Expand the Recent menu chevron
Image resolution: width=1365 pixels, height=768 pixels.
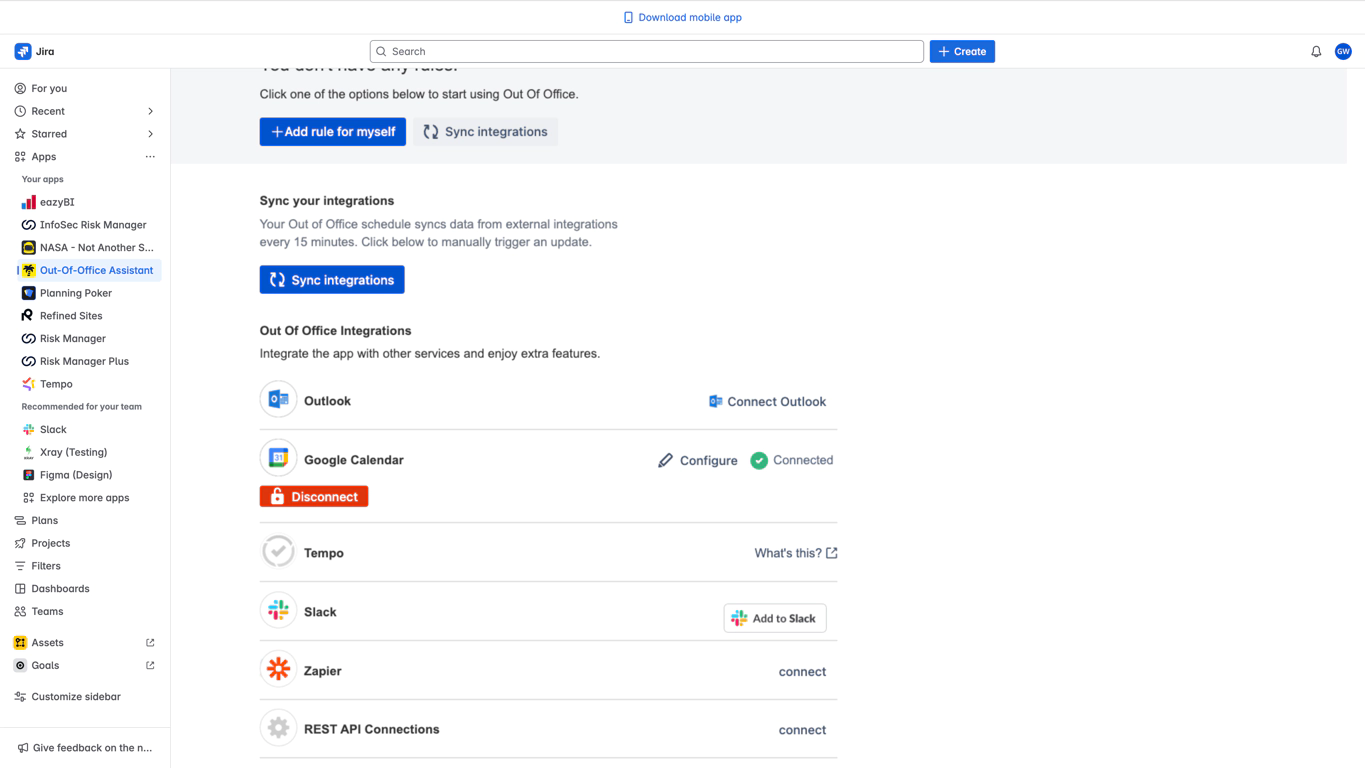coord(150,111)
